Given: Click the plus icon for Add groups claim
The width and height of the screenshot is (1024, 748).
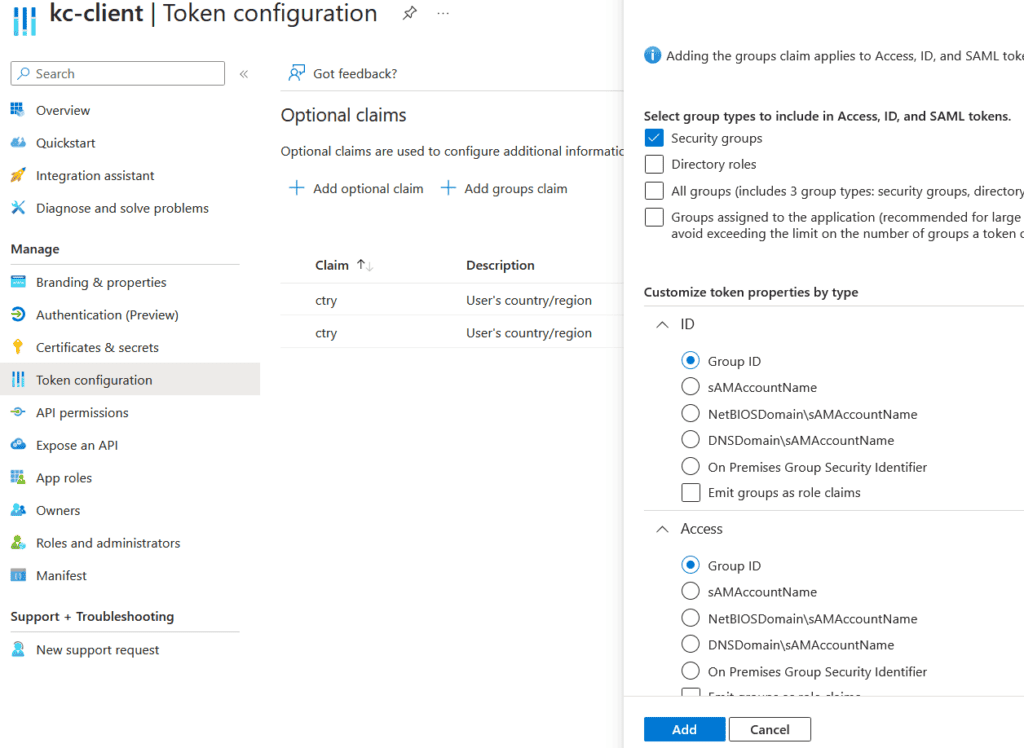Looking at the screenshot, I should 448,188.
